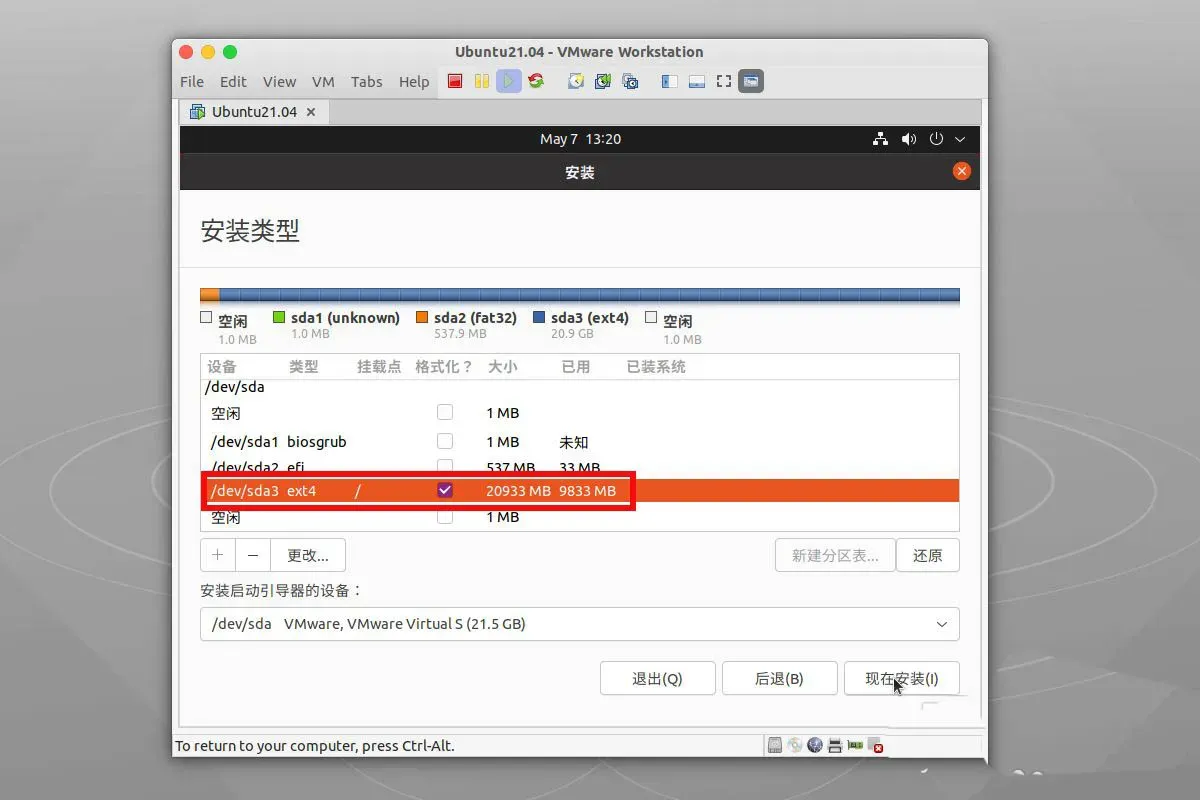The height and width of the screenshot is (800, 1200).
Task: Click the yellow suspend VM toolbar icon
Action: coord(482,82)
